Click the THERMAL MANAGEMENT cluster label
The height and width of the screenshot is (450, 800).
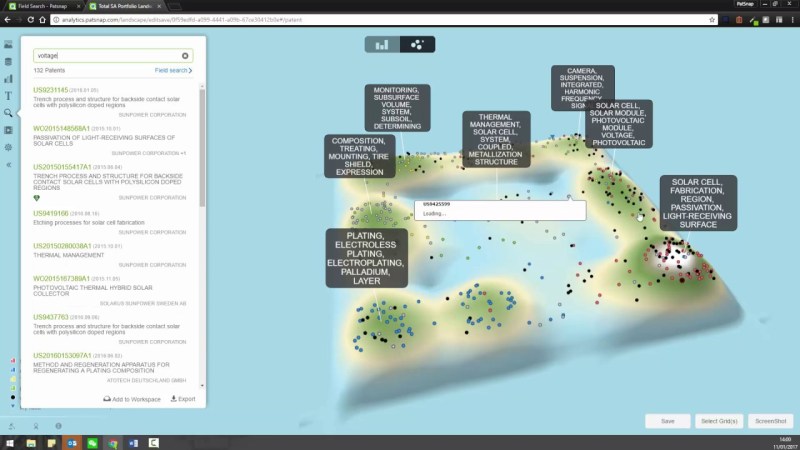[x=496, y=139]
